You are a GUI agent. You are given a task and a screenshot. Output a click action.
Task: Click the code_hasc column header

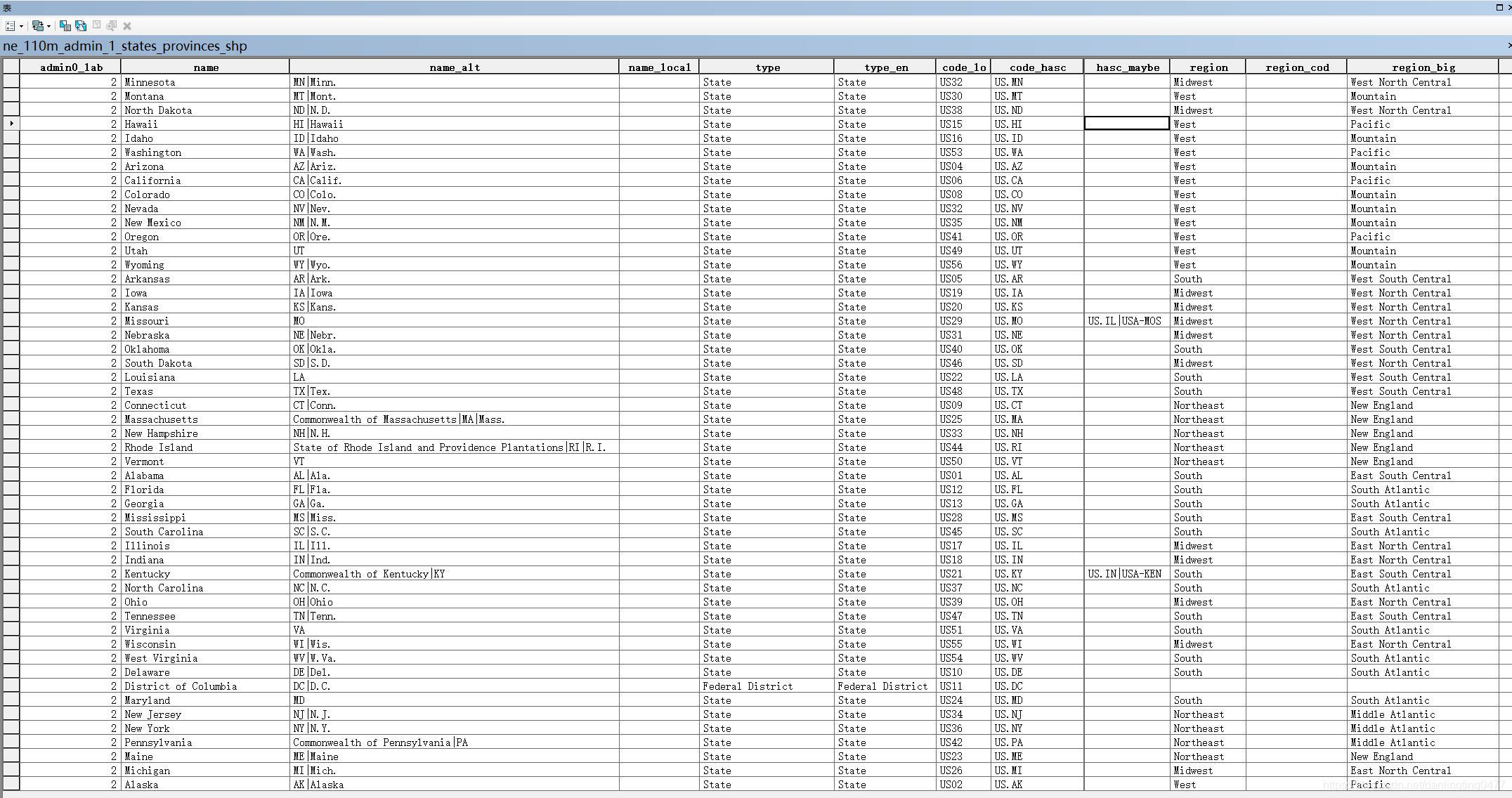1037,67
